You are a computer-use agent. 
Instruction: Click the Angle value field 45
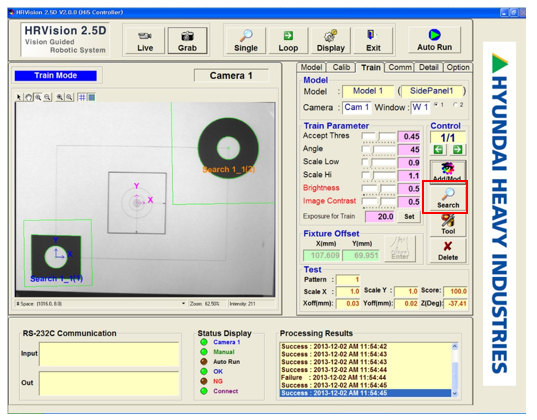coord(409,150)
